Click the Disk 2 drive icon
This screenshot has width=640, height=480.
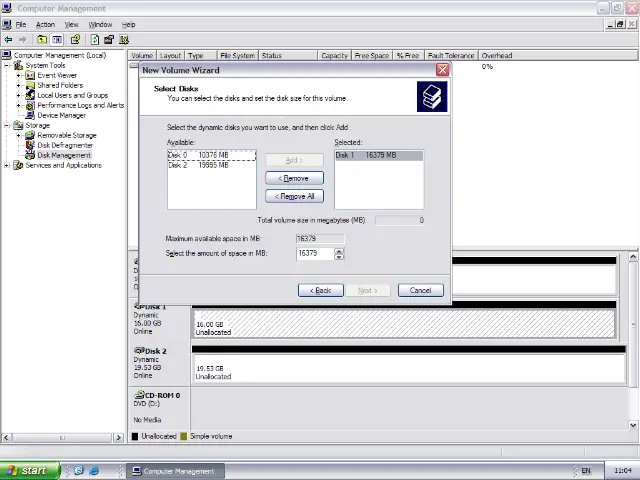tap(139, 351)
